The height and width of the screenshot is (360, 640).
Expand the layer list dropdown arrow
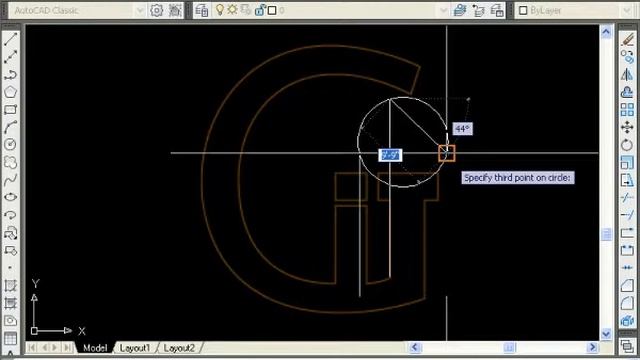pyautogui.click(x=444, y=11)
